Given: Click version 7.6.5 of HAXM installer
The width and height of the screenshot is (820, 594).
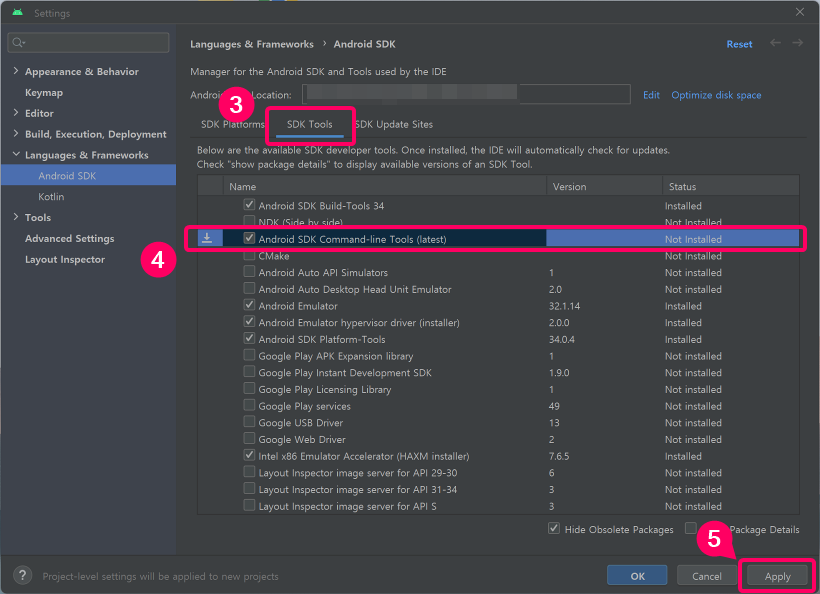Looking at the screenshot, I should (x=559, y=456).
